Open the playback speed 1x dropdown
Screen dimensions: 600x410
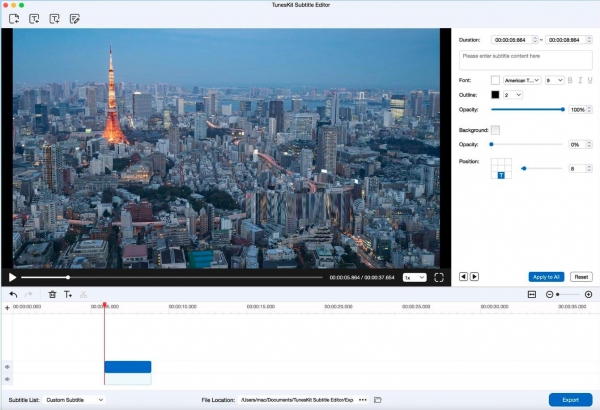414,278
